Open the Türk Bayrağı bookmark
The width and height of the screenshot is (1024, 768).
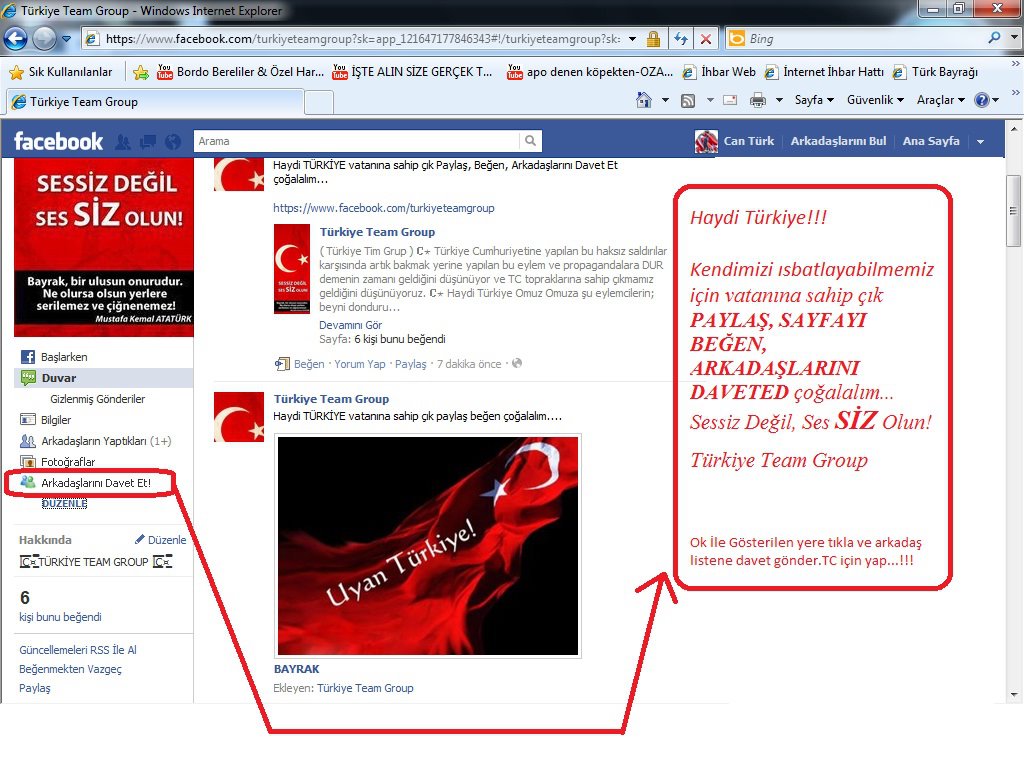click(x=936, y=72)
